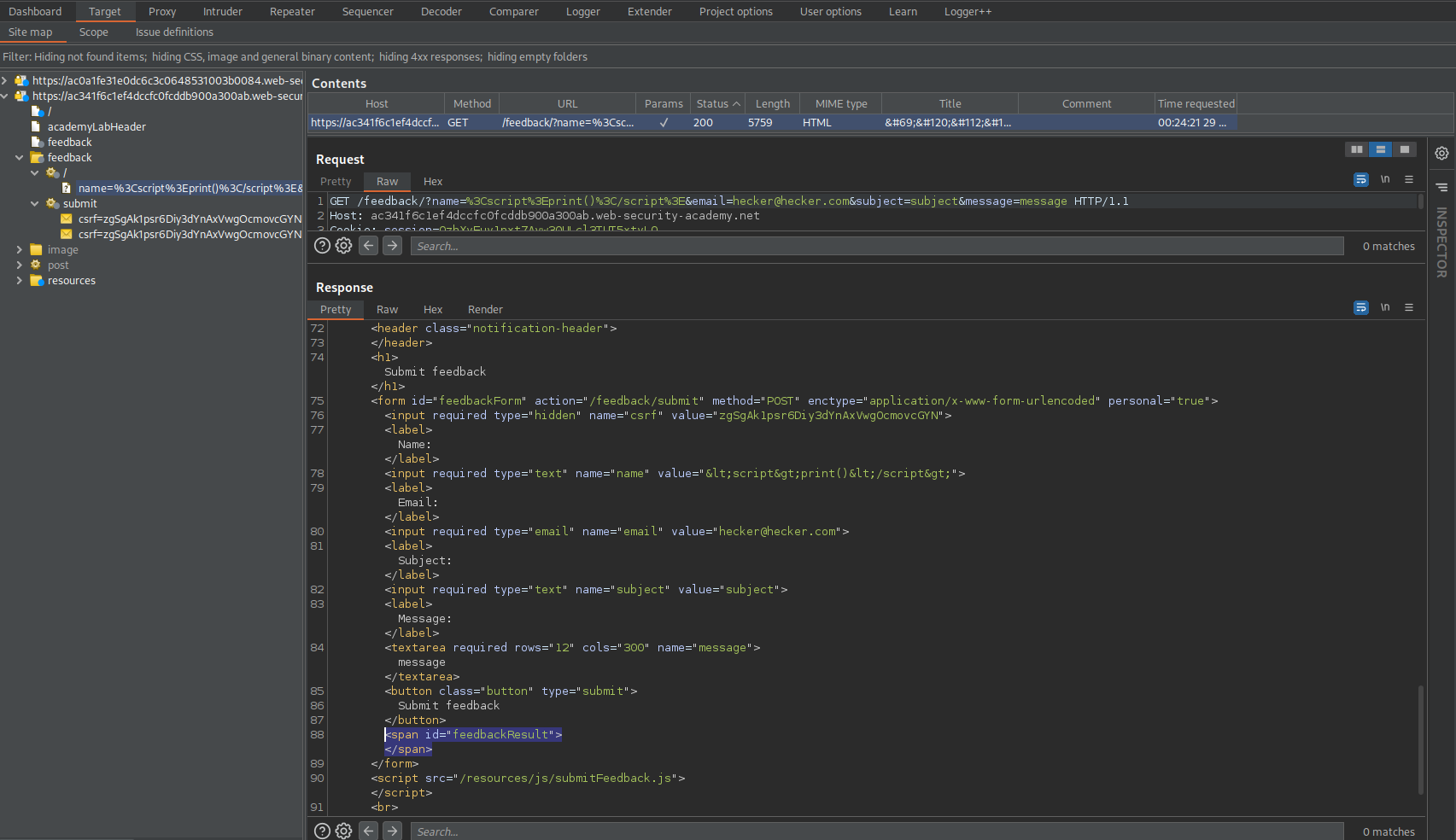1456x840 pixels.
Task: Collapse the feedback folder node
Action: pyautogui.click(x=19, y=158)
